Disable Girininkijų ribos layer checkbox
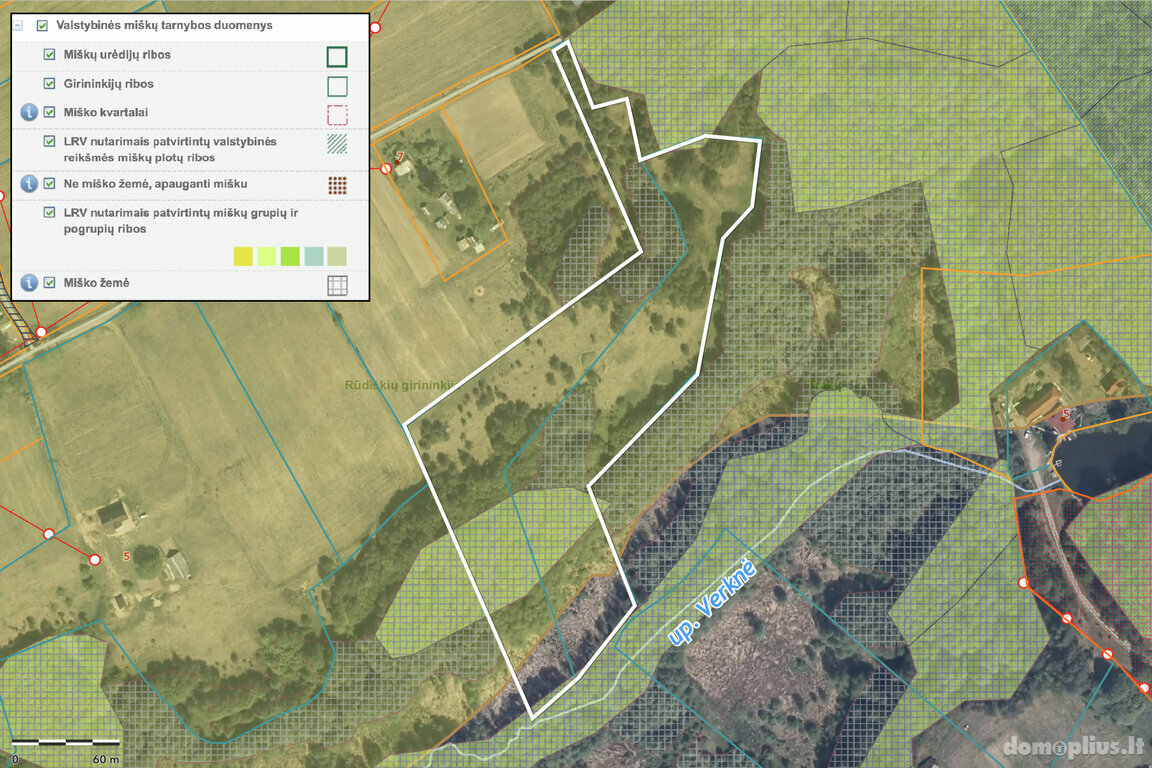 pyautogui.click(x=49, y=84)
